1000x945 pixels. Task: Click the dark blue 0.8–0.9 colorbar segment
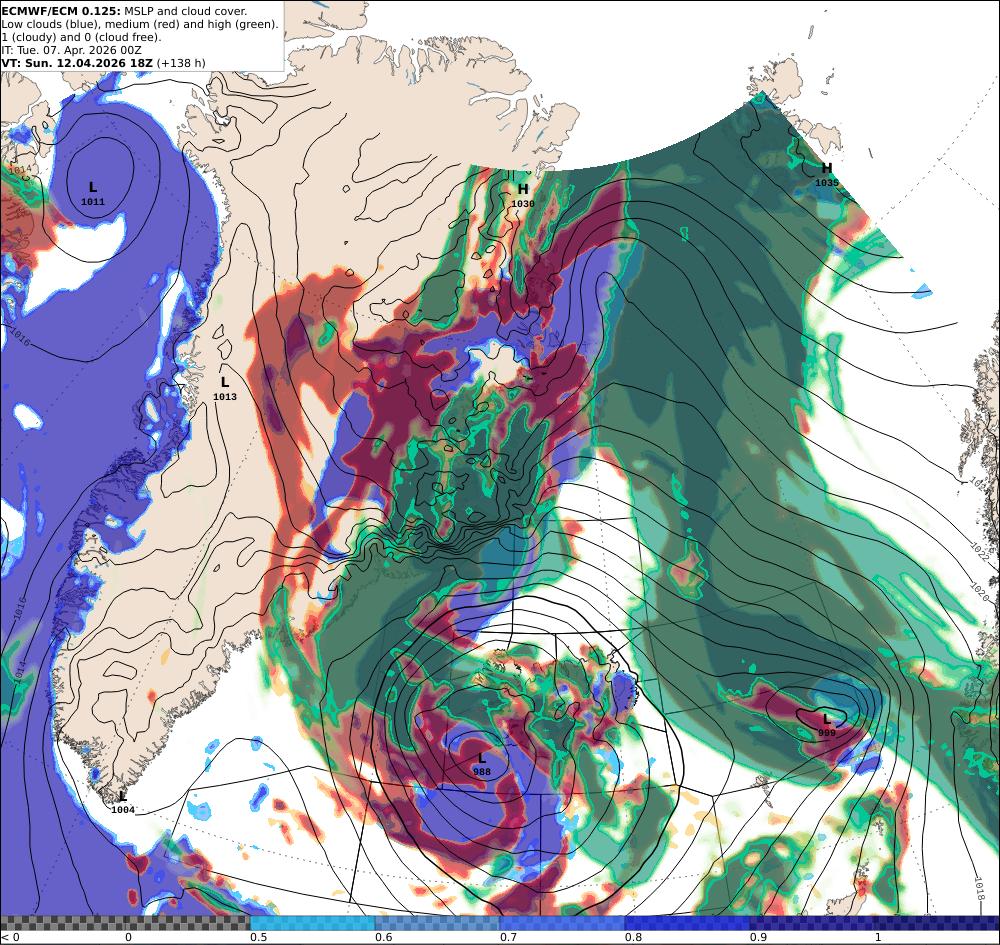(688, 923)
